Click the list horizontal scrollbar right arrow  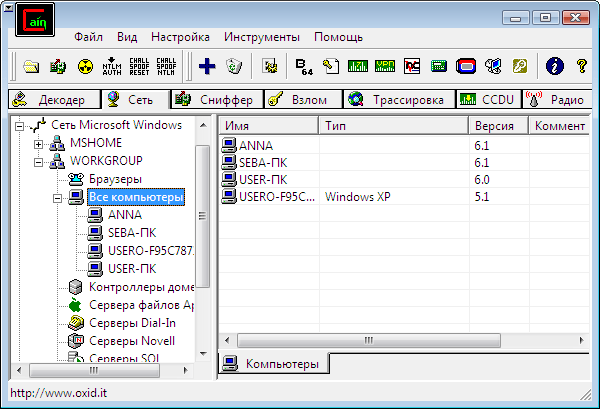point(582,340)
